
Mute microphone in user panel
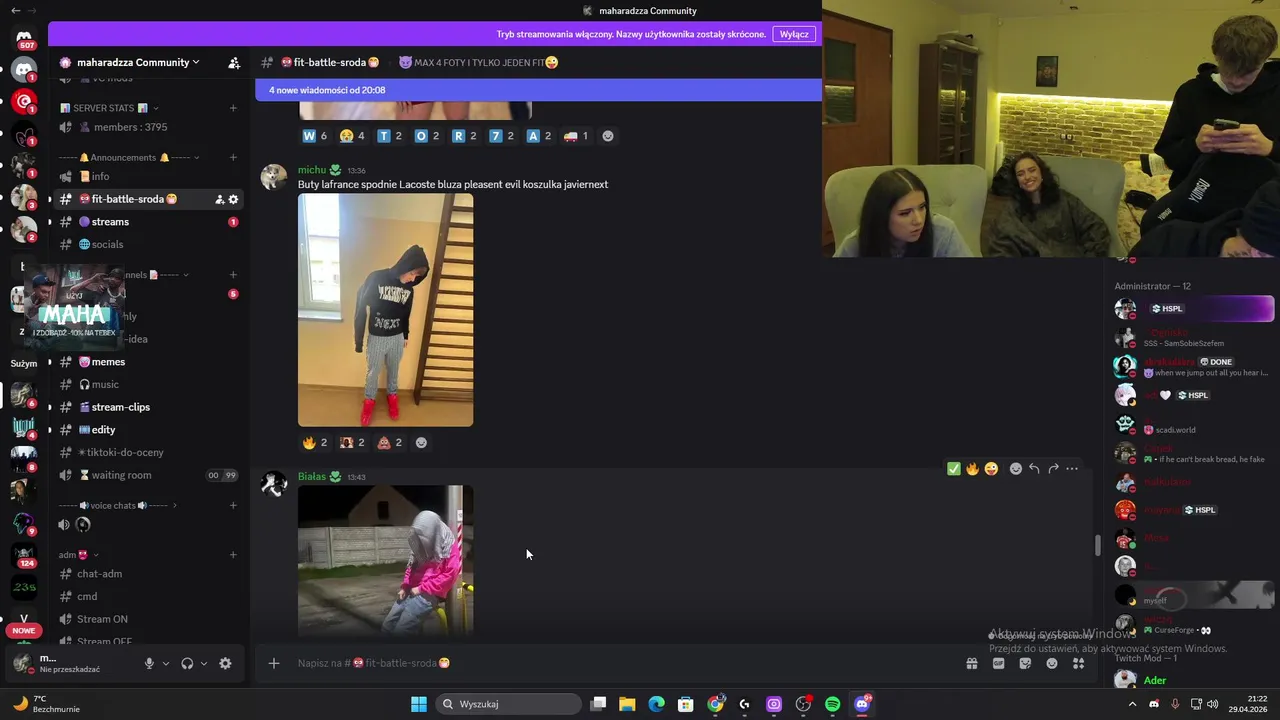[149, 663]
